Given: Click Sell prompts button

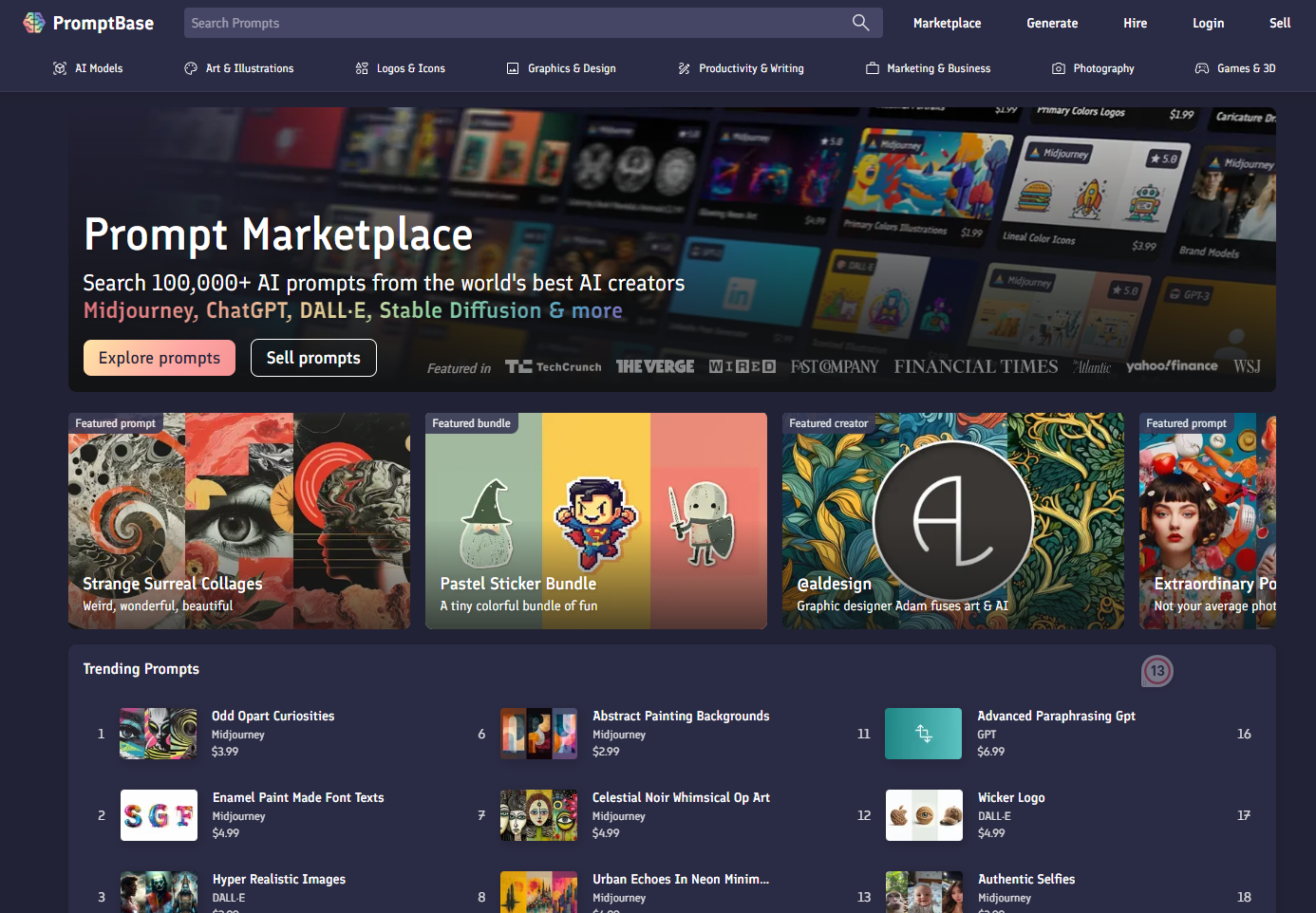Looking at the screenshot, I should (x=313, y=358).
